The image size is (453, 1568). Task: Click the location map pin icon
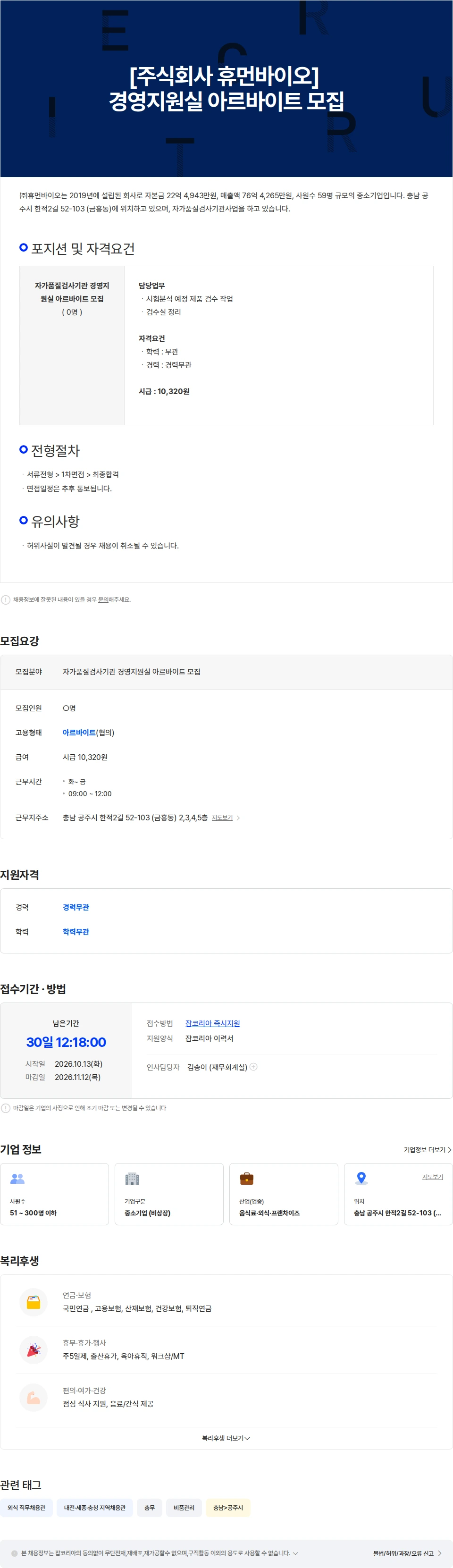pos(361,1179)
